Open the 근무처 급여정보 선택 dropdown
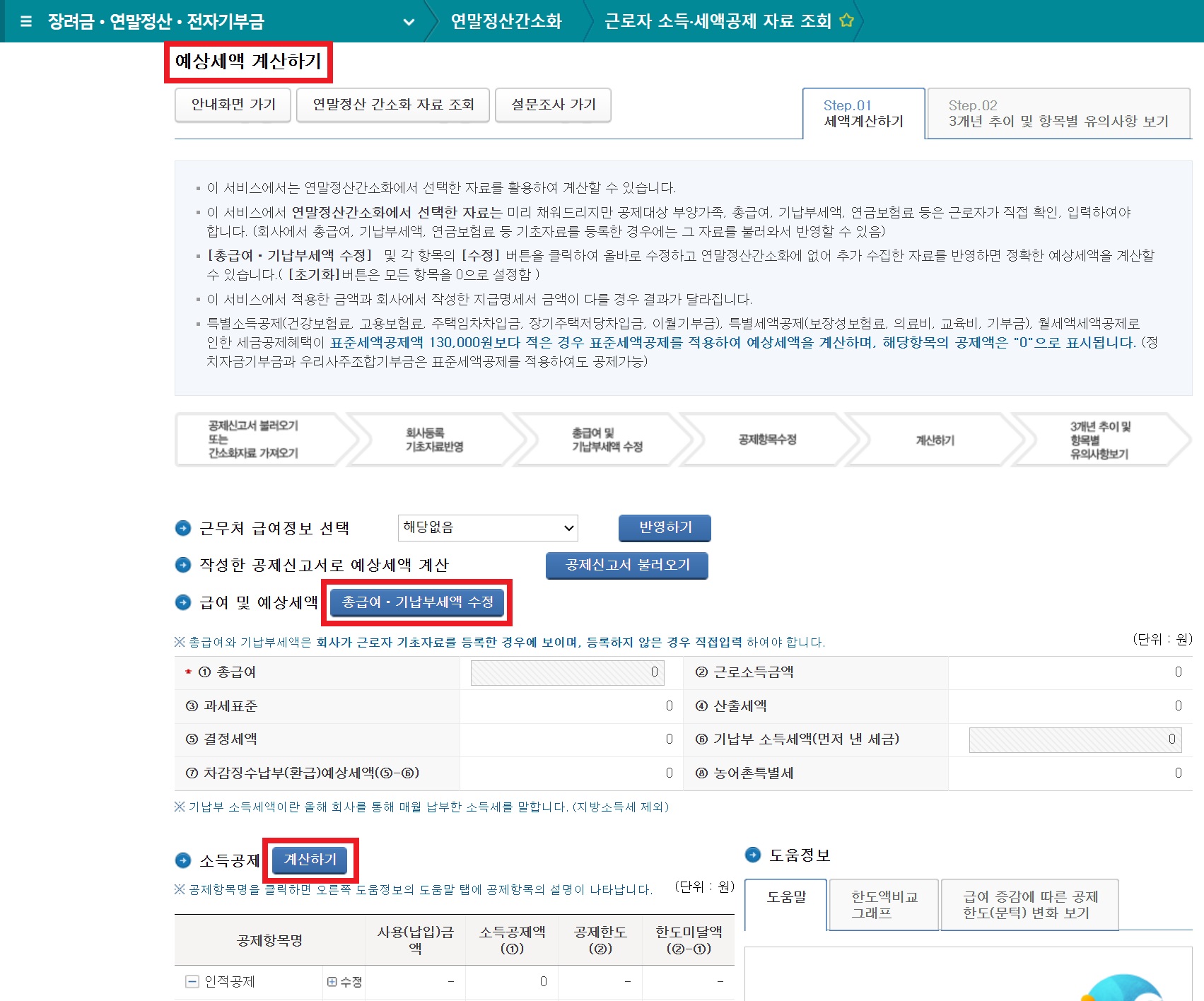 click(x=488, y=528)
